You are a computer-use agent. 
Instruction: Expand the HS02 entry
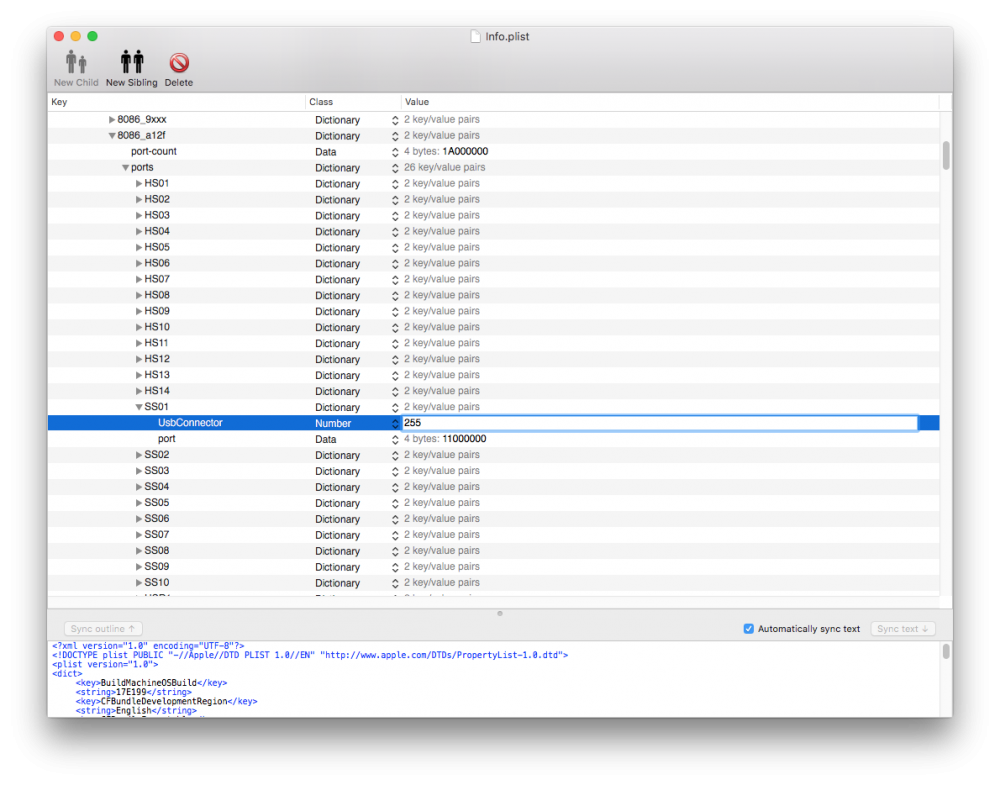(x=138, y=200)
